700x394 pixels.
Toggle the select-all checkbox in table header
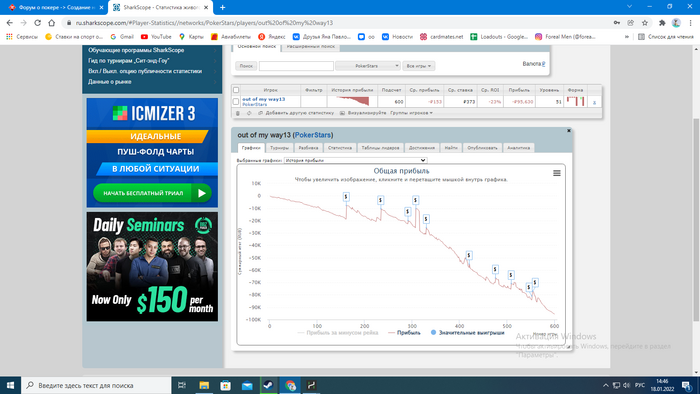pos(236,90)
